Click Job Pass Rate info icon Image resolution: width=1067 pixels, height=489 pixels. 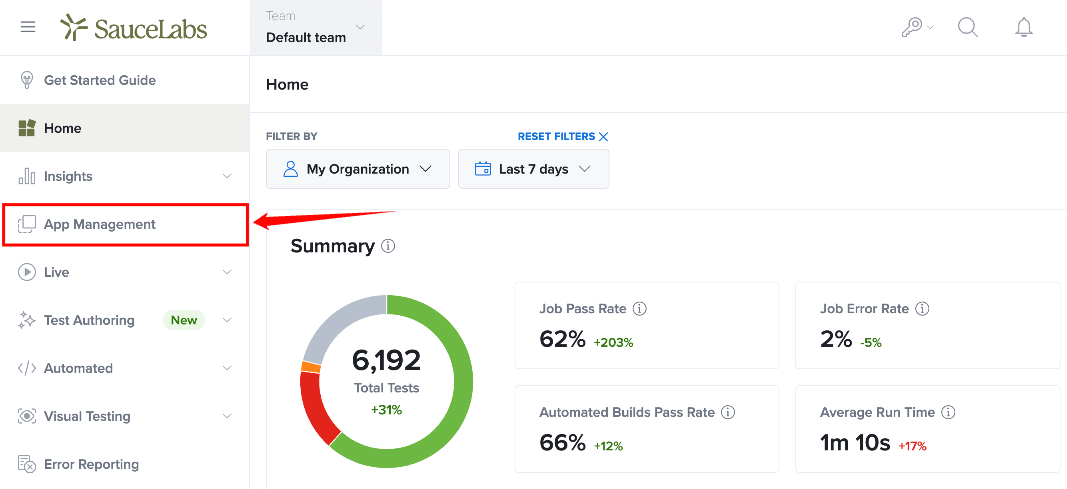pyautogui.click(x=640, y=309)
